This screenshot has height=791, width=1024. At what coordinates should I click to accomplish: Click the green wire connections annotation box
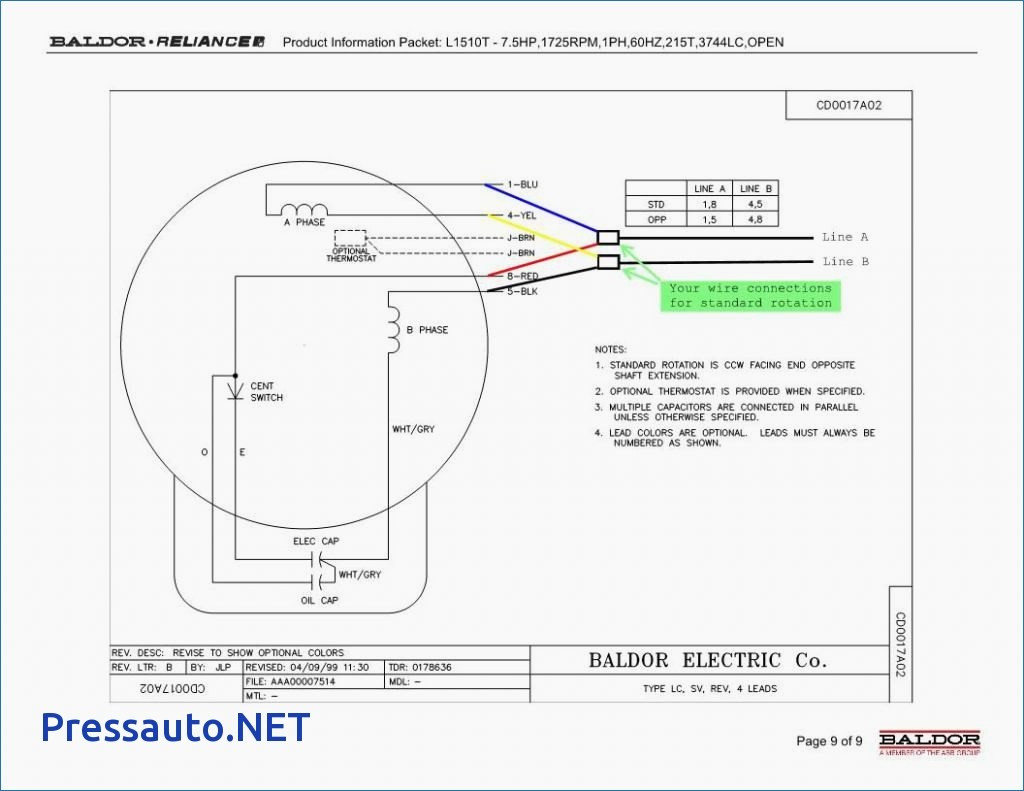750,295
